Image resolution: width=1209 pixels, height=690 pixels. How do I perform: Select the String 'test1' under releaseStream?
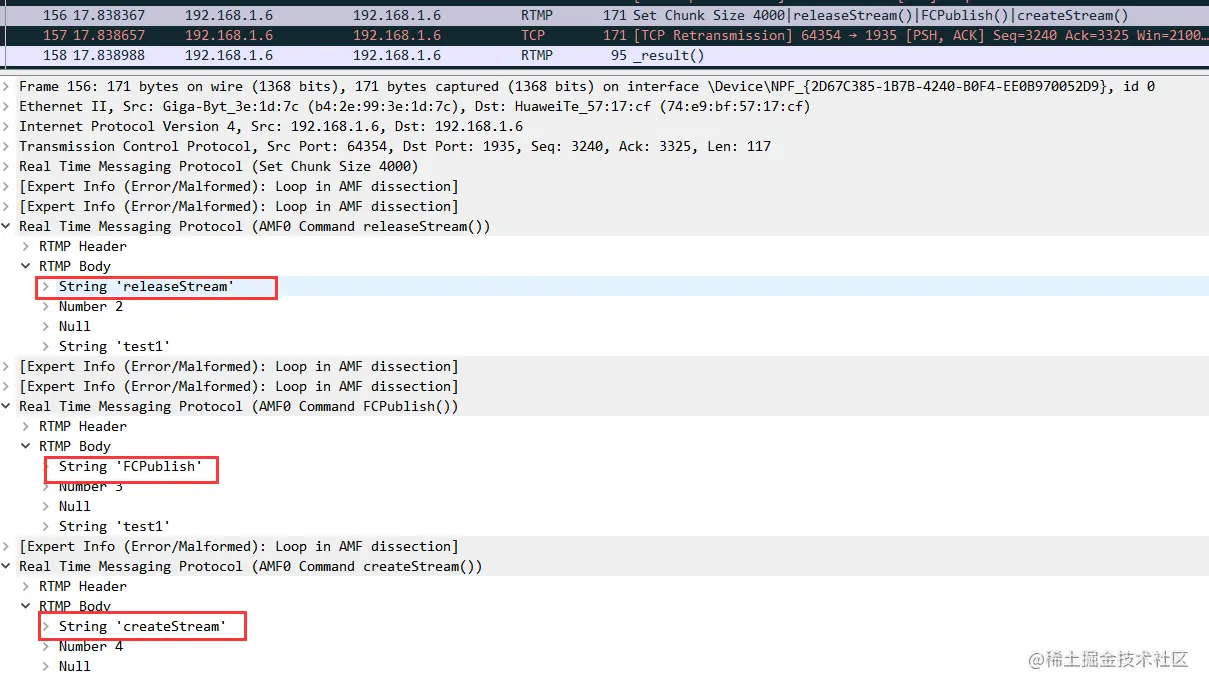click(x=110, y=346)
